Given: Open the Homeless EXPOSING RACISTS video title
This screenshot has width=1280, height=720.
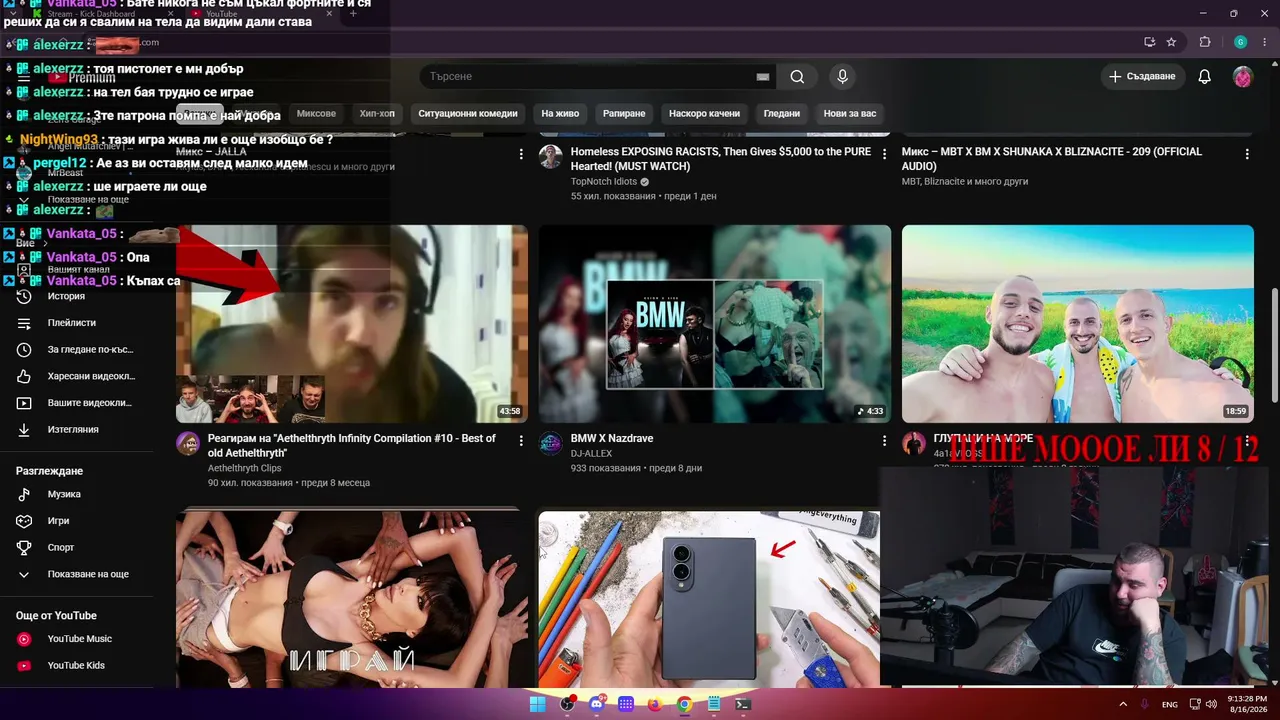Looking at the screenshot, I should pos(720,159).
